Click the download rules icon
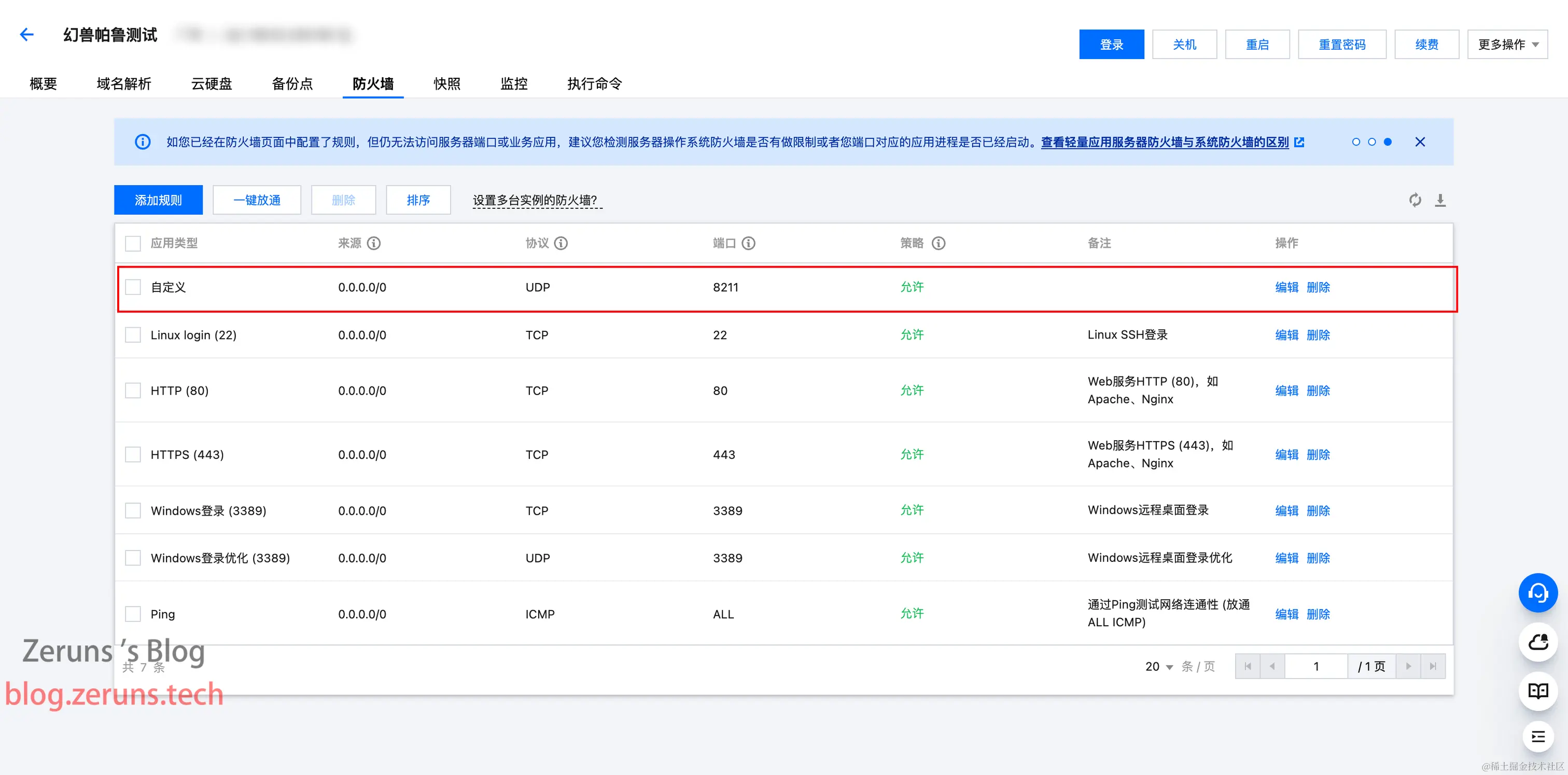This screenshot has width=1568, height=775. pos(1440,200)
